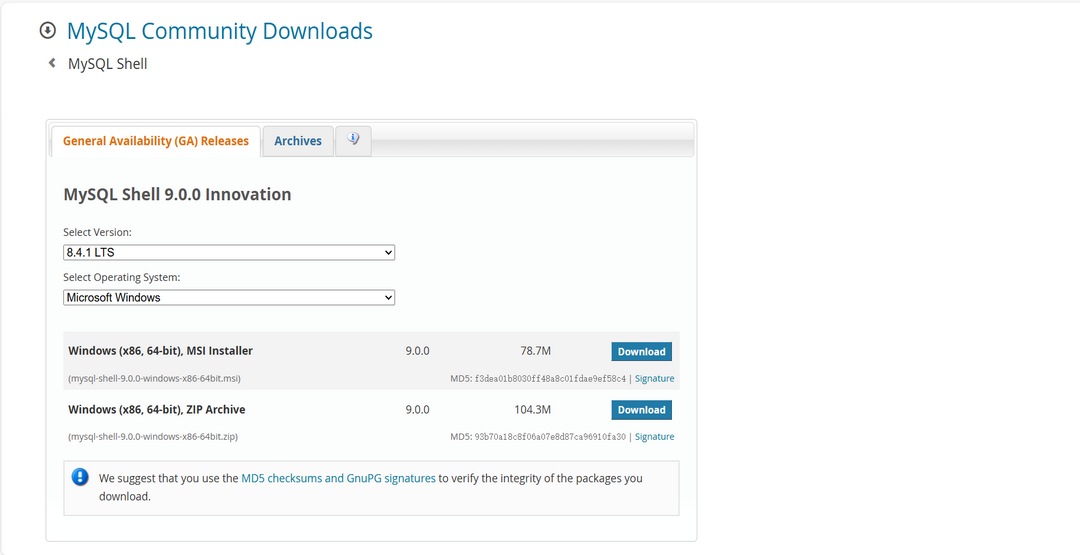
Task: Click the MySQL Shell 9.0.0 Innovation heading
Action: (x=177, y=194)
